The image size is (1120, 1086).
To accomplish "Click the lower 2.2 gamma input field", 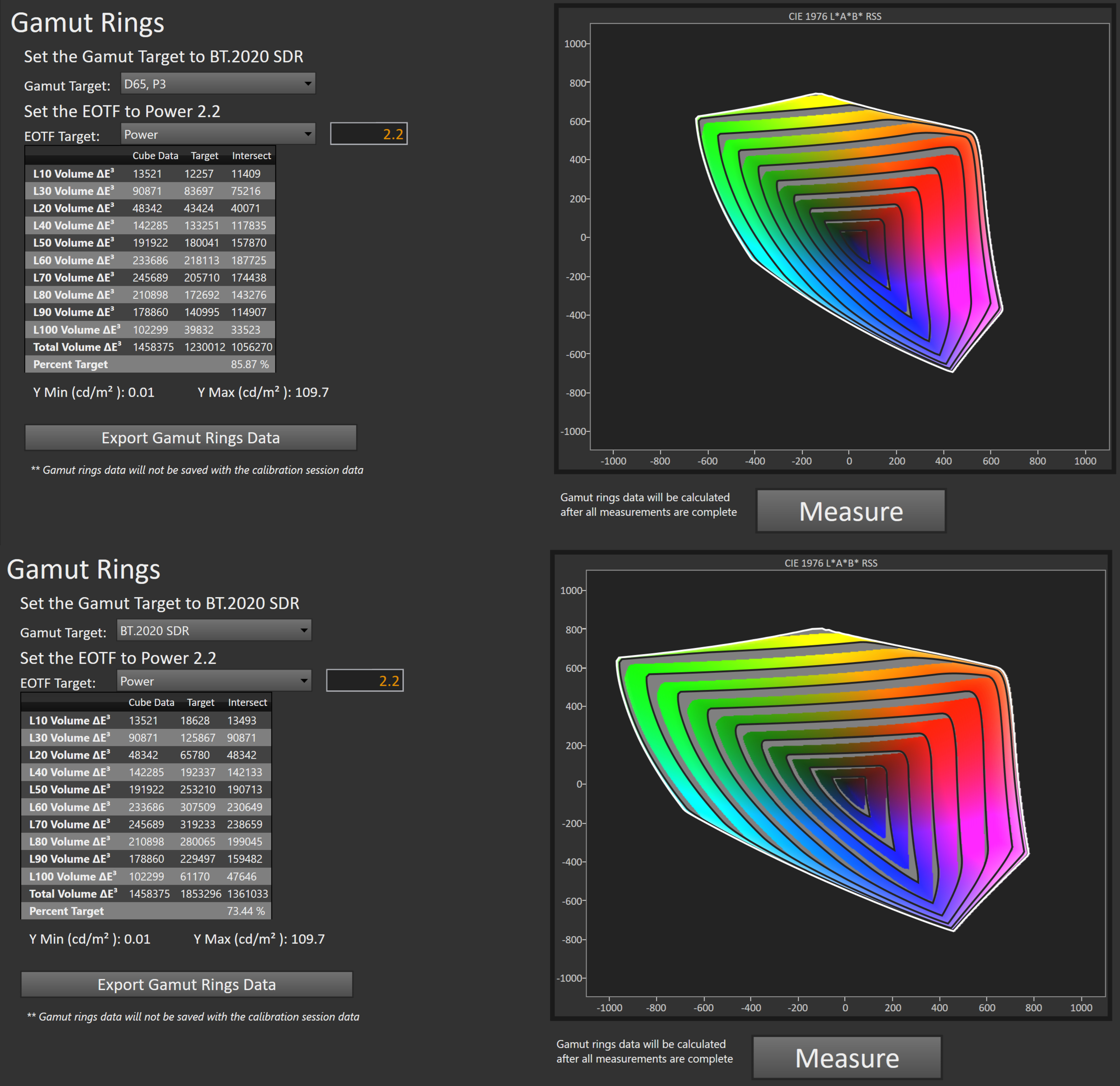I will [x=365, y=680].
